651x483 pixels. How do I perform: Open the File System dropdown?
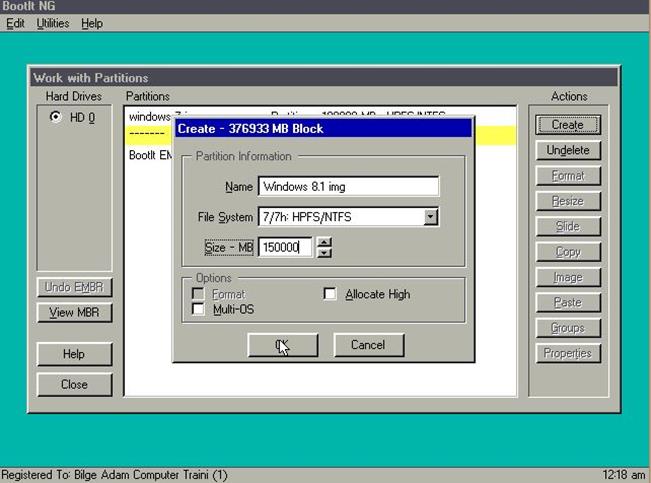tap(431, 216)
